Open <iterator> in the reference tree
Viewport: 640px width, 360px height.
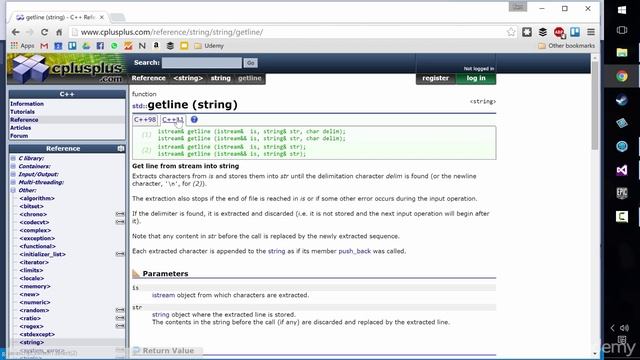coord(34,262)
